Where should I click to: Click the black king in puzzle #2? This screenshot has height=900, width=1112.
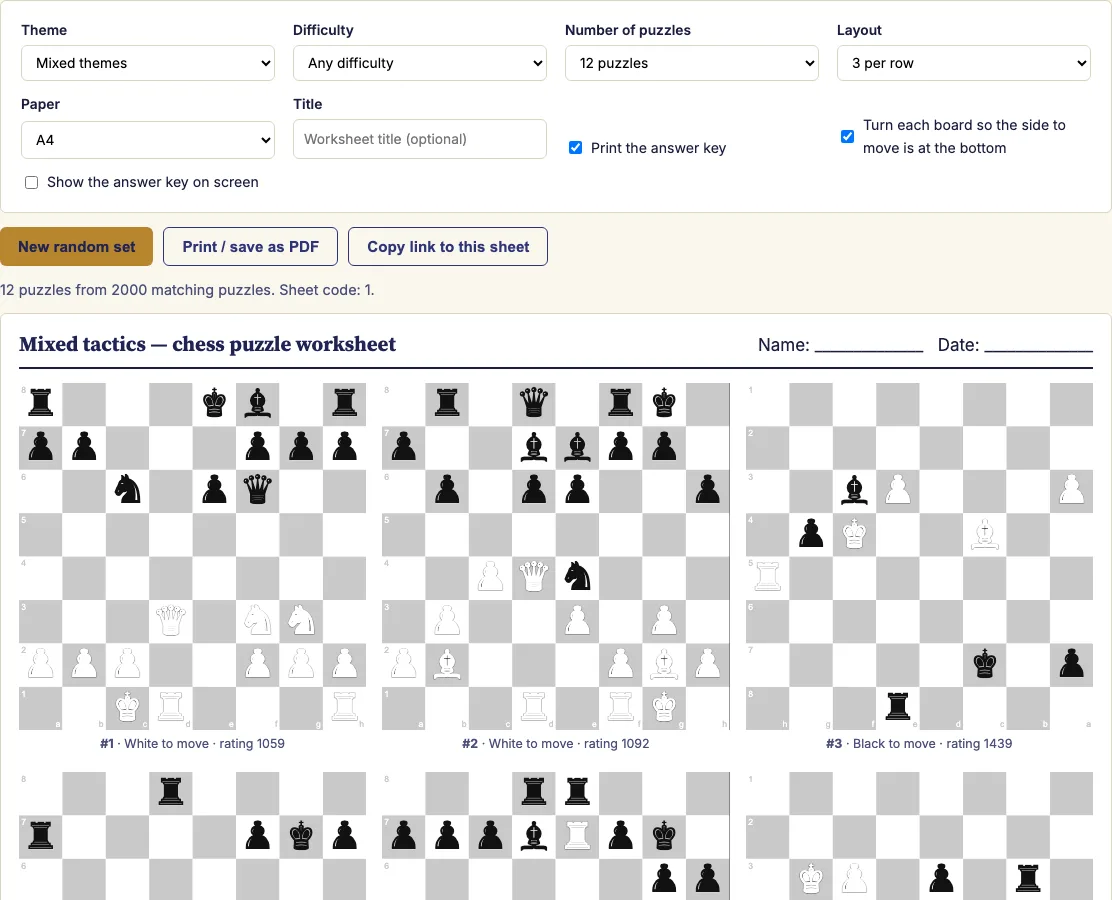(x=664, y=403)
